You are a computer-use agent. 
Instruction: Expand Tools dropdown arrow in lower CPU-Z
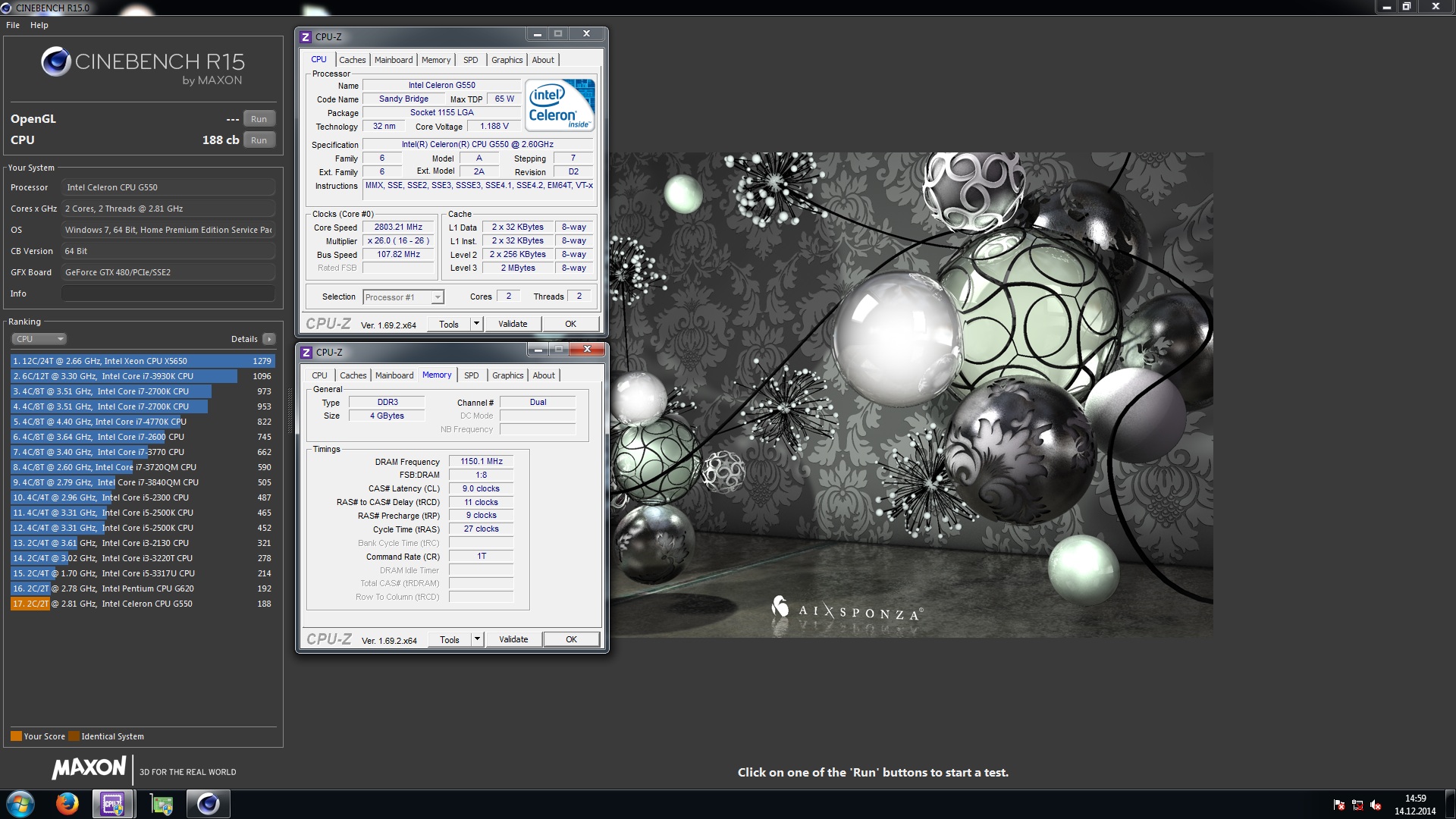click(x=477, y=639)
